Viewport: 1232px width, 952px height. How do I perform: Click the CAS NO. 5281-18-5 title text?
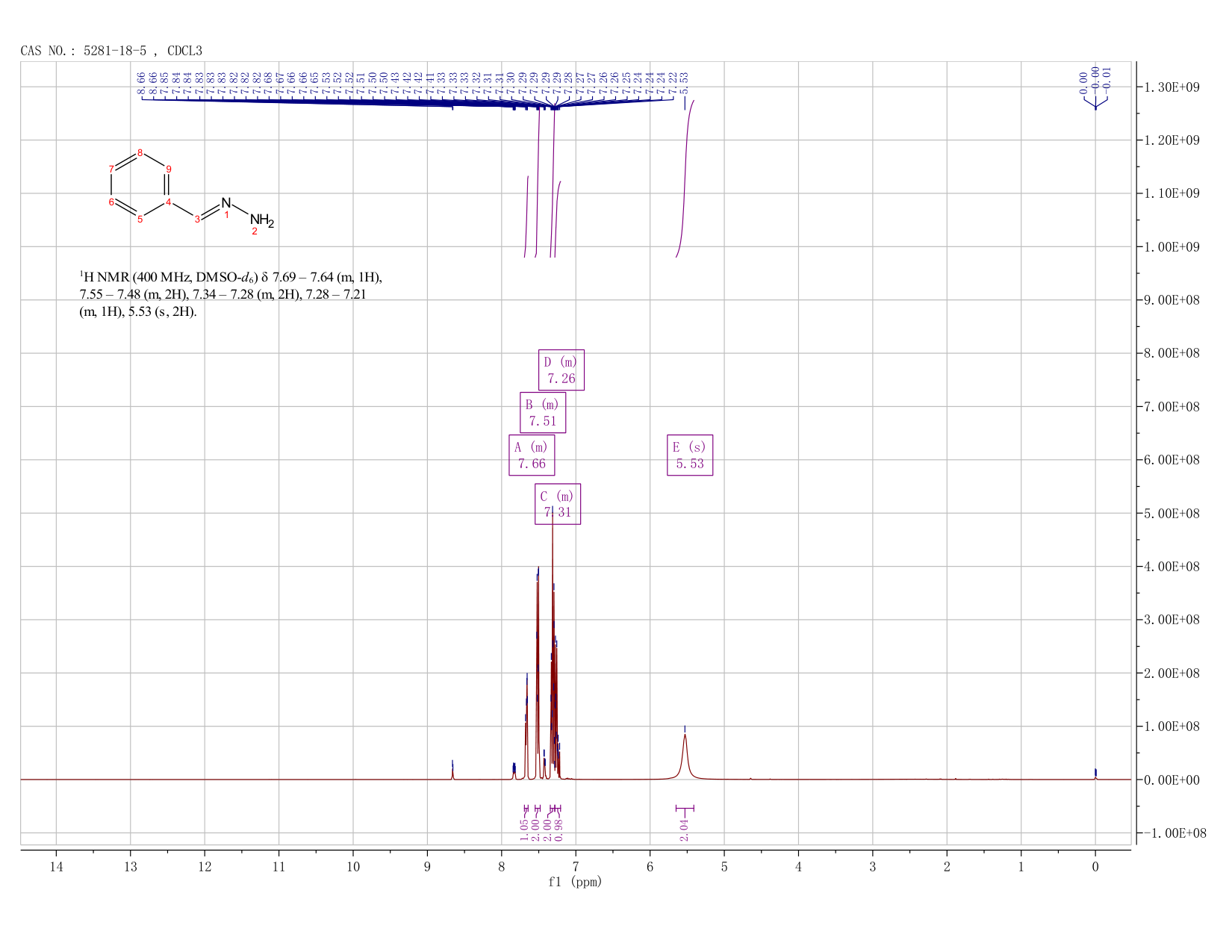(x=111, y=51)
